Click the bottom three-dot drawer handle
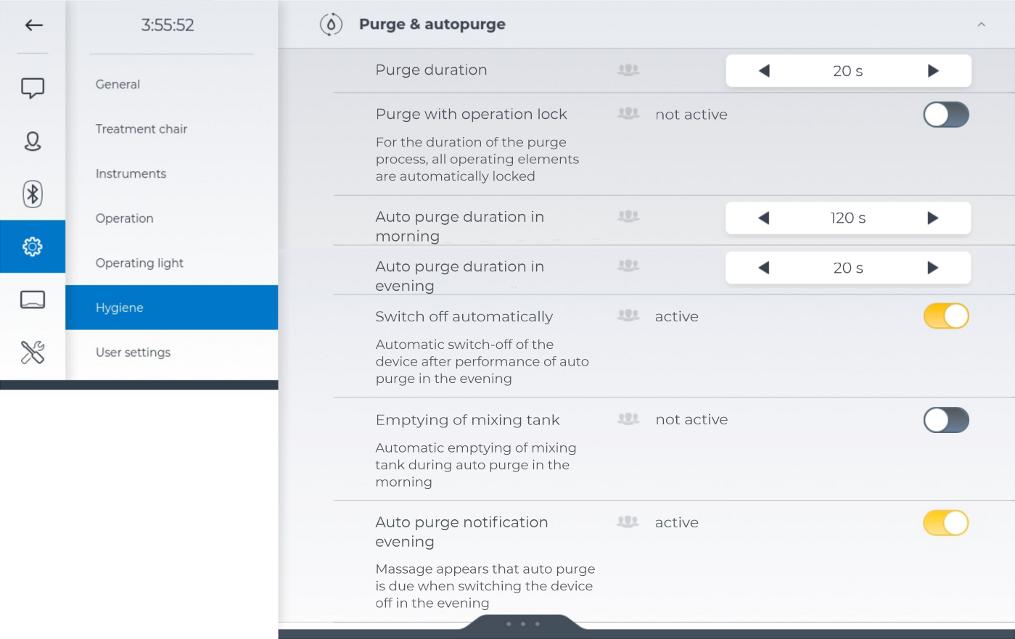This screenshot has width=1015, height=639. pyautogui.click(x=523, y=625)
